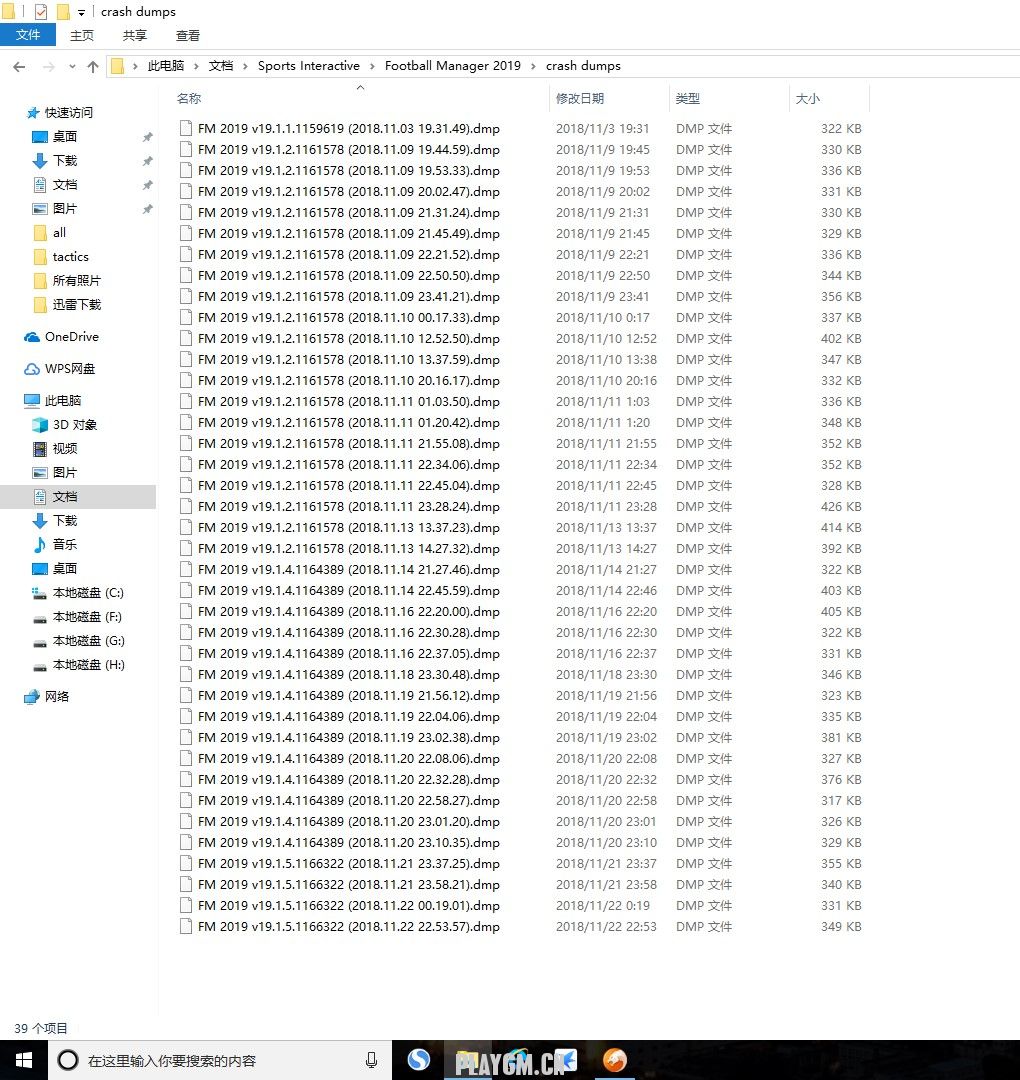This screenshot has height=1080, width=1020.
Task: Open 本地磁盘 (H:) drive
Action: click(88, 665)
